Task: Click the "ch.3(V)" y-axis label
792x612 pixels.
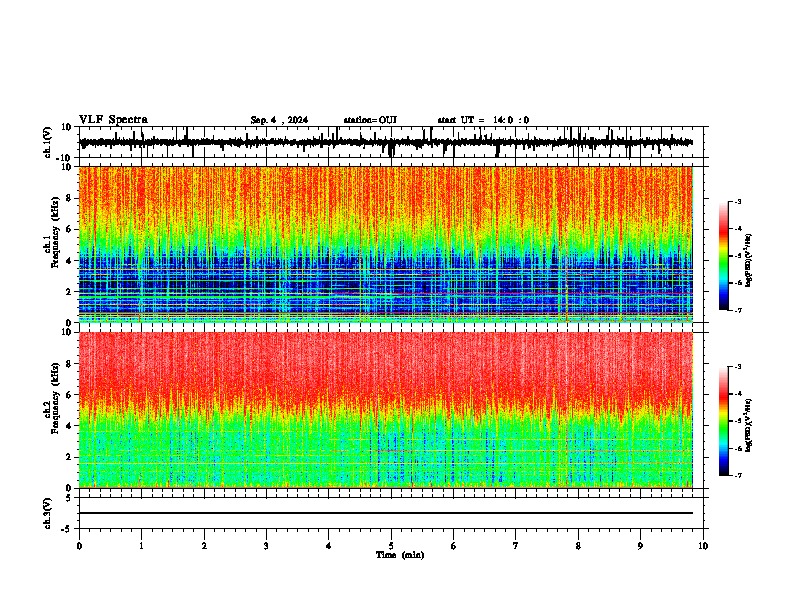Action: click(48, 514)
